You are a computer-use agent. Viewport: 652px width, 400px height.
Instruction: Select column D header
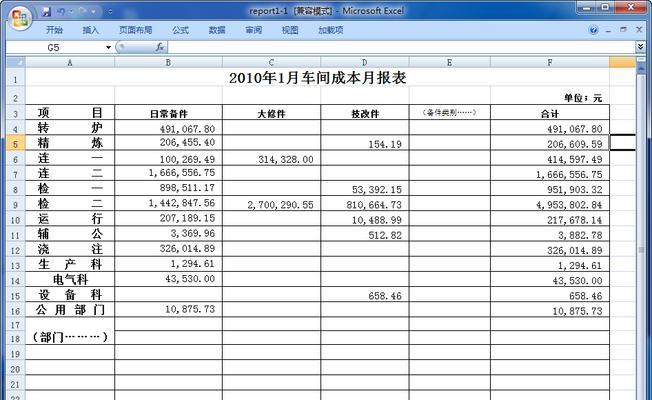[x=365, y=62]
